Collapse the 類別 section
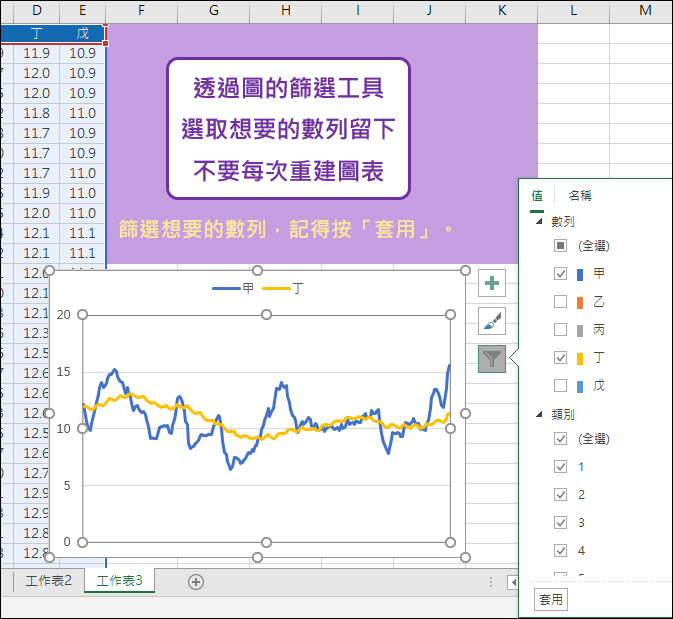Screen dimensions: 673x619 [539, 414]
